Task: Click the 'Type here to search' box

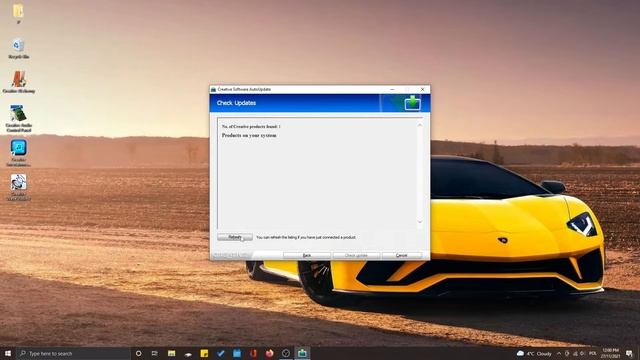Action: pos(73,353)
